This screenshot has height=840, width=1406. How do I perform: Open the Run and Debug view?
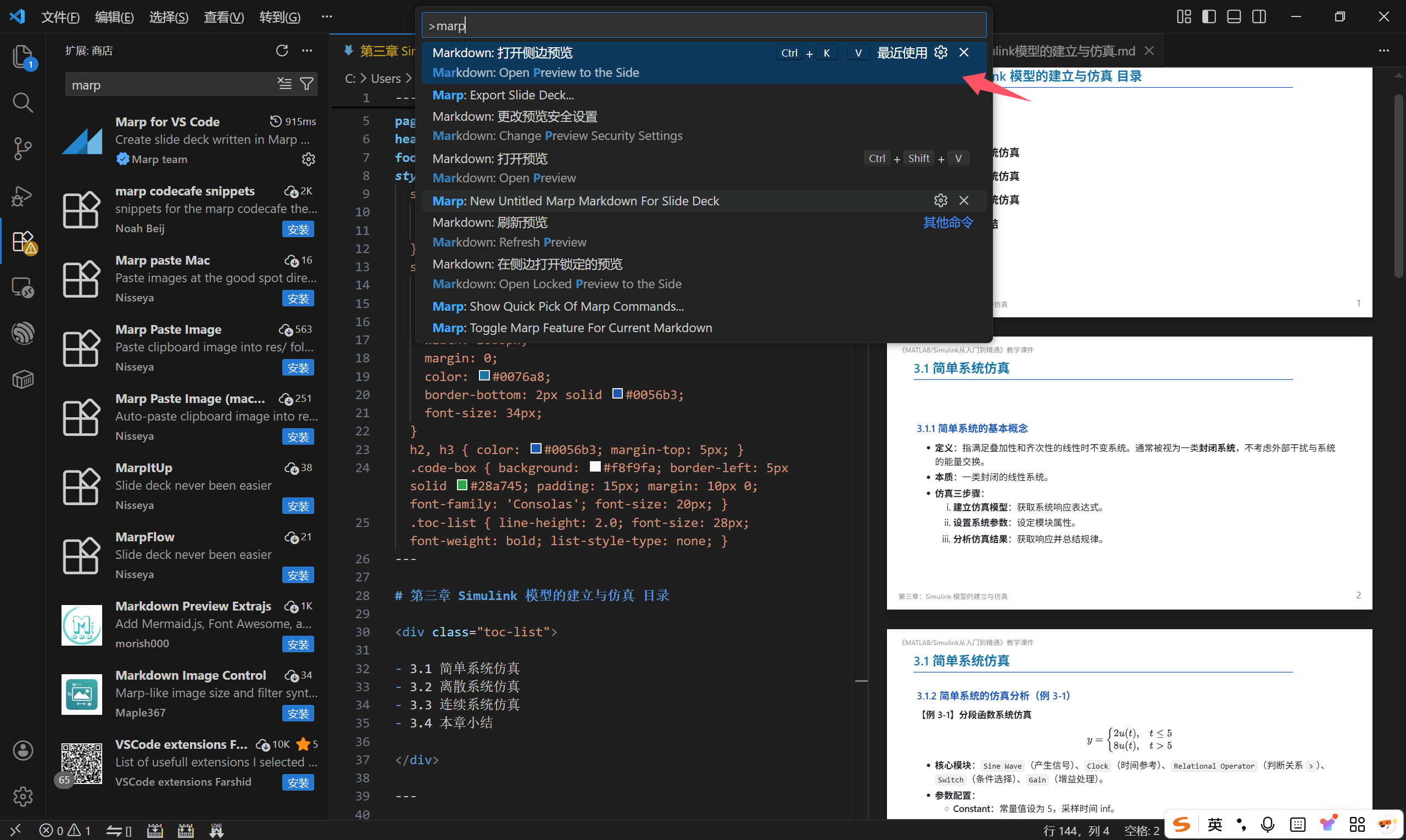(23, 195)
